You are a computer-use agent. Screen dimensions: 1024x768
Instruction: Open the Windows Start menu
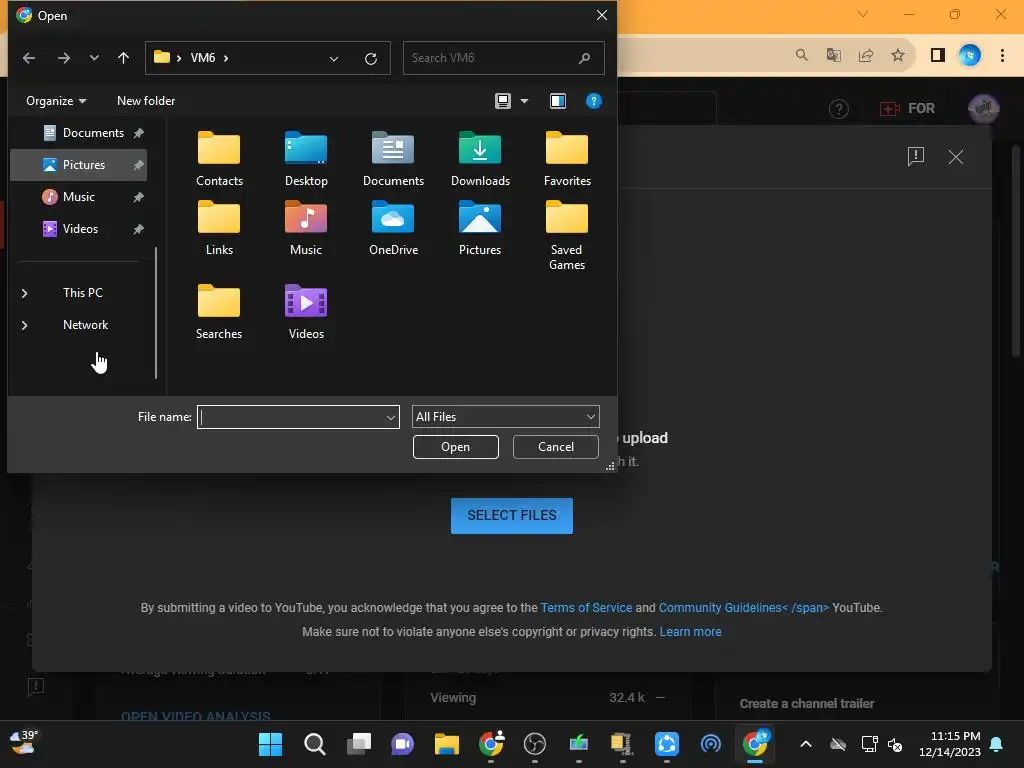(270, 744)
